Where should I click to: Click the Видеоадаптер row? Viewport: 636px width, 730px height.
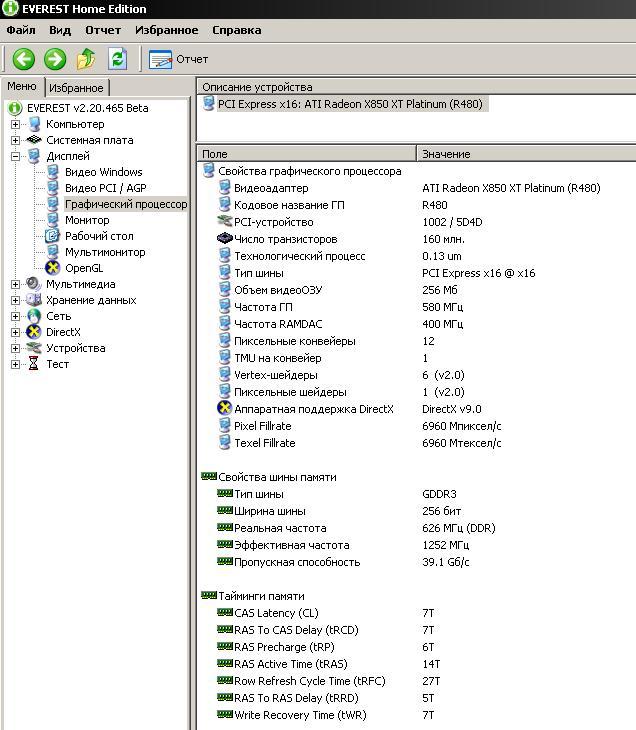[416, 188]
